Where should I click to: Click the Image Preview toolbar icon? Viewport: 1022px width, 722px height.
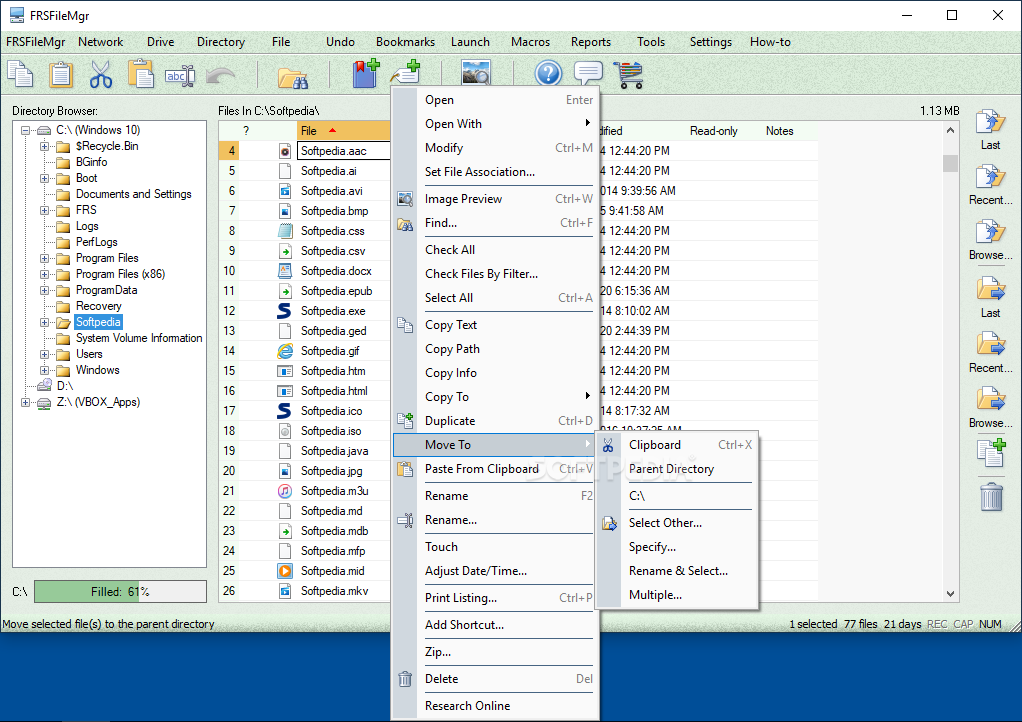point(476,73)
